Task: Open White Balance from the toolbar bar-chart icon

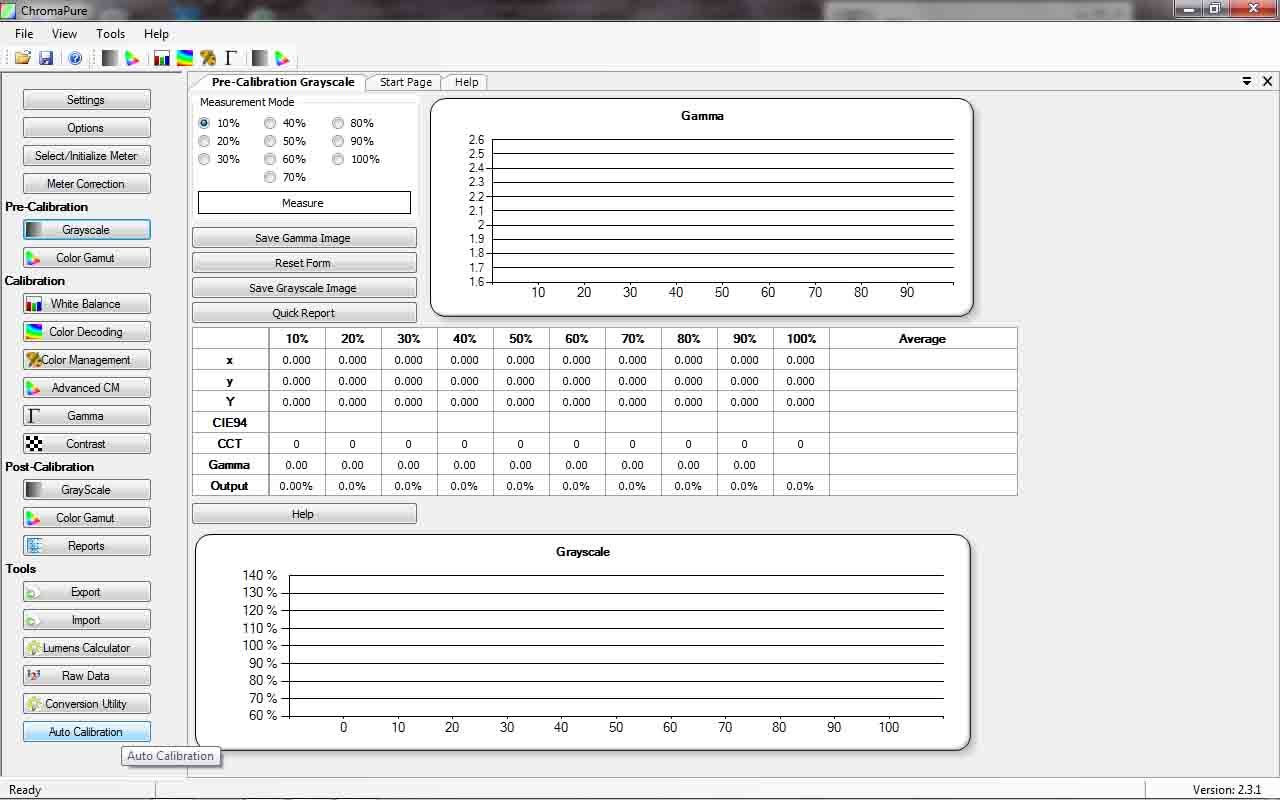Action: click(161, 59)
